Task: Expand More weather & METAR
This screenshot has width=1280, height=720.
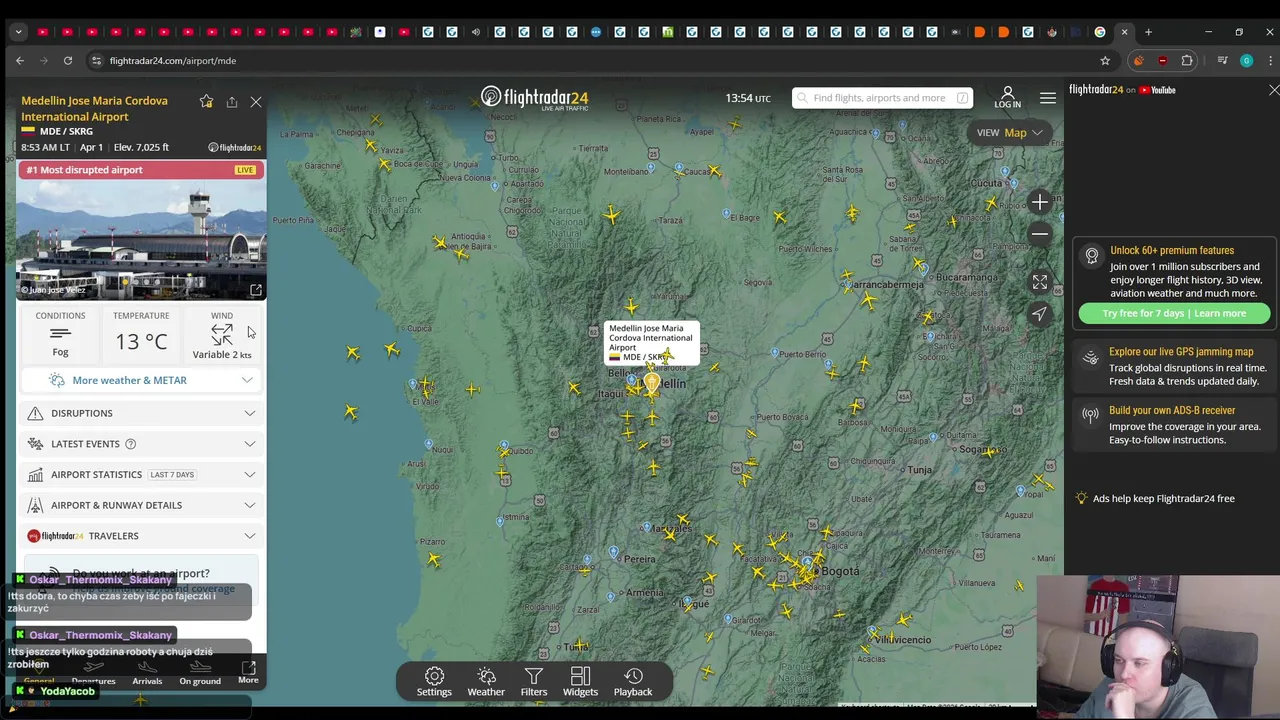Action: tap(141, 381)
